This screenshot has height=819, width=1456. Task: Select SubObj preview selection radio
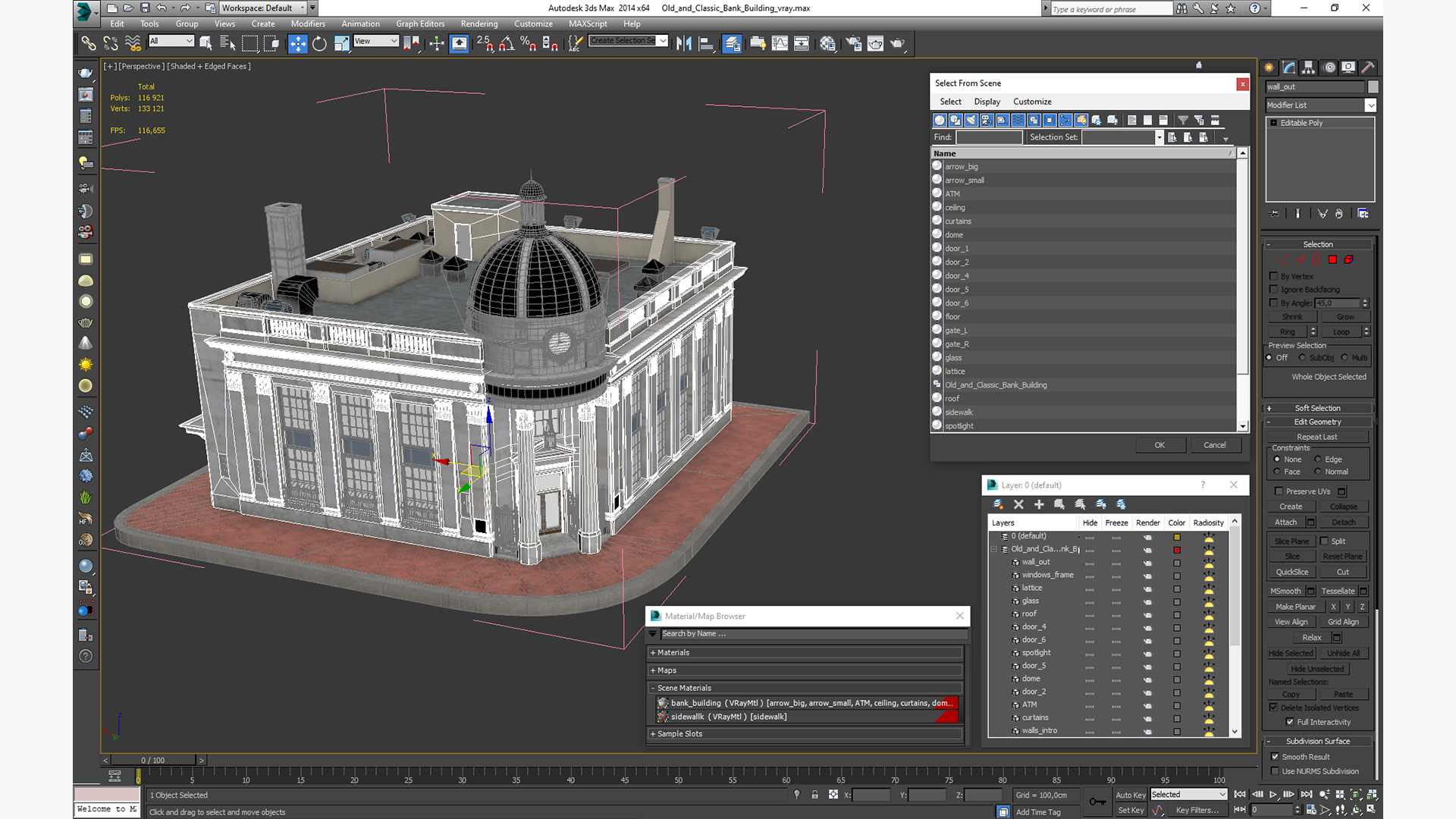[1302, 358]
